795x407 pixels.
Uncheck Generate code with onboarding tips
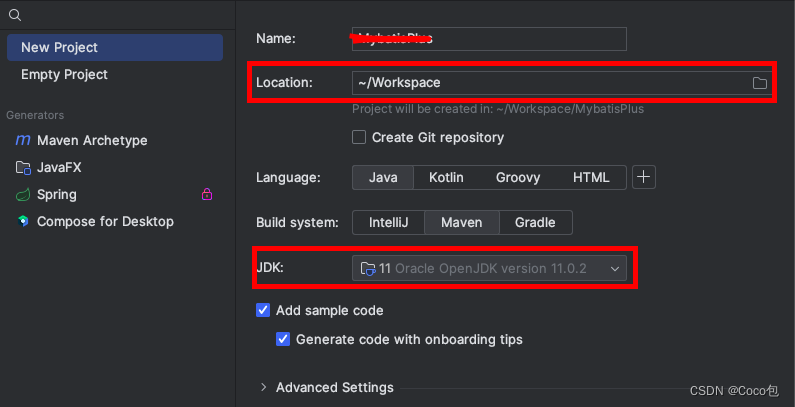[x=283, y=339]
